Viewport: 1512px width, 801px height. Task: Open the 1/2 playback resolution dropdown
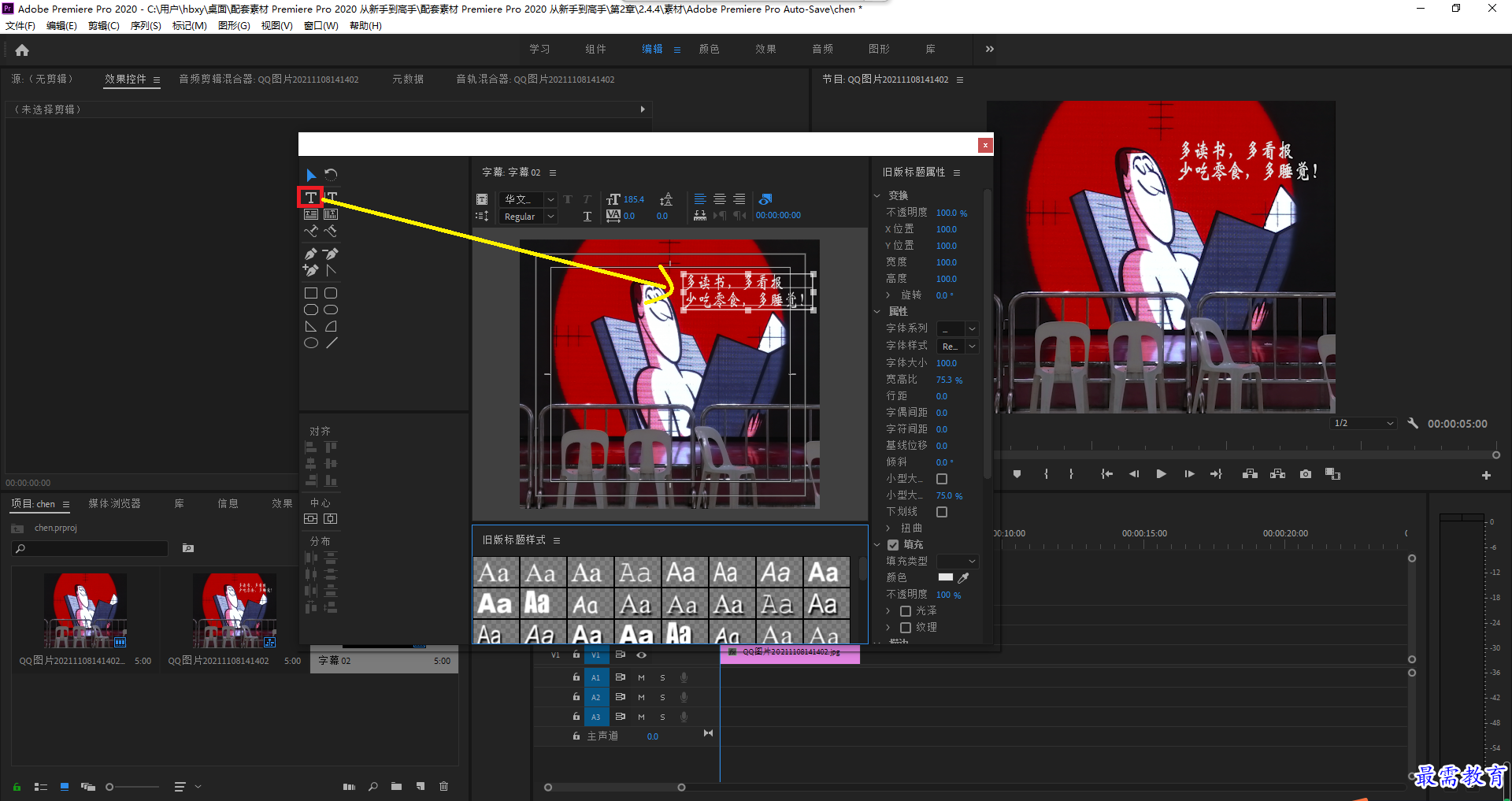click(x=1364, y=423)
